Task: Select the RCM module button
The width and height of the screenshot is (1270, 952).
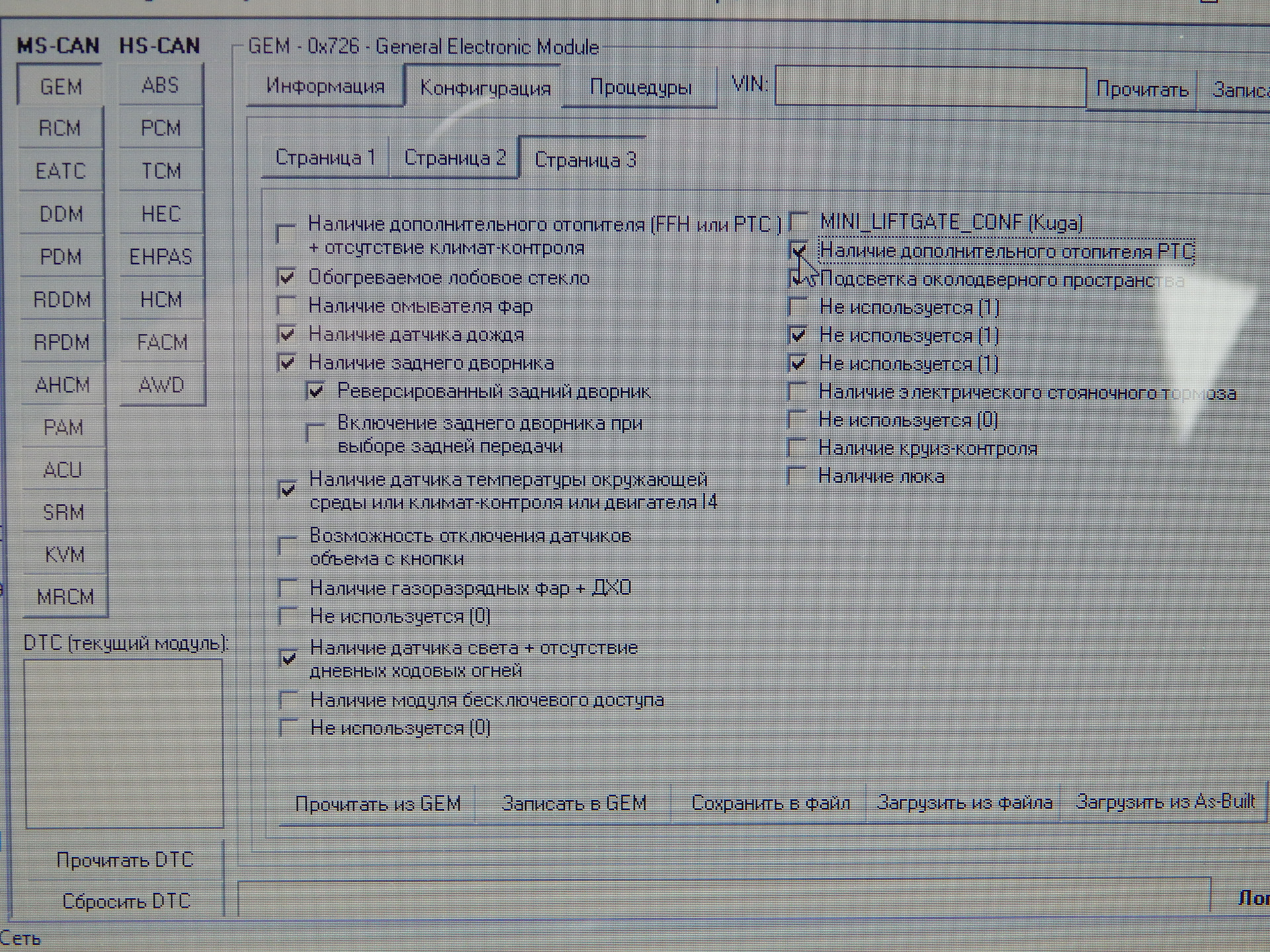Action: pyautogui.click(x=60, y=128)
